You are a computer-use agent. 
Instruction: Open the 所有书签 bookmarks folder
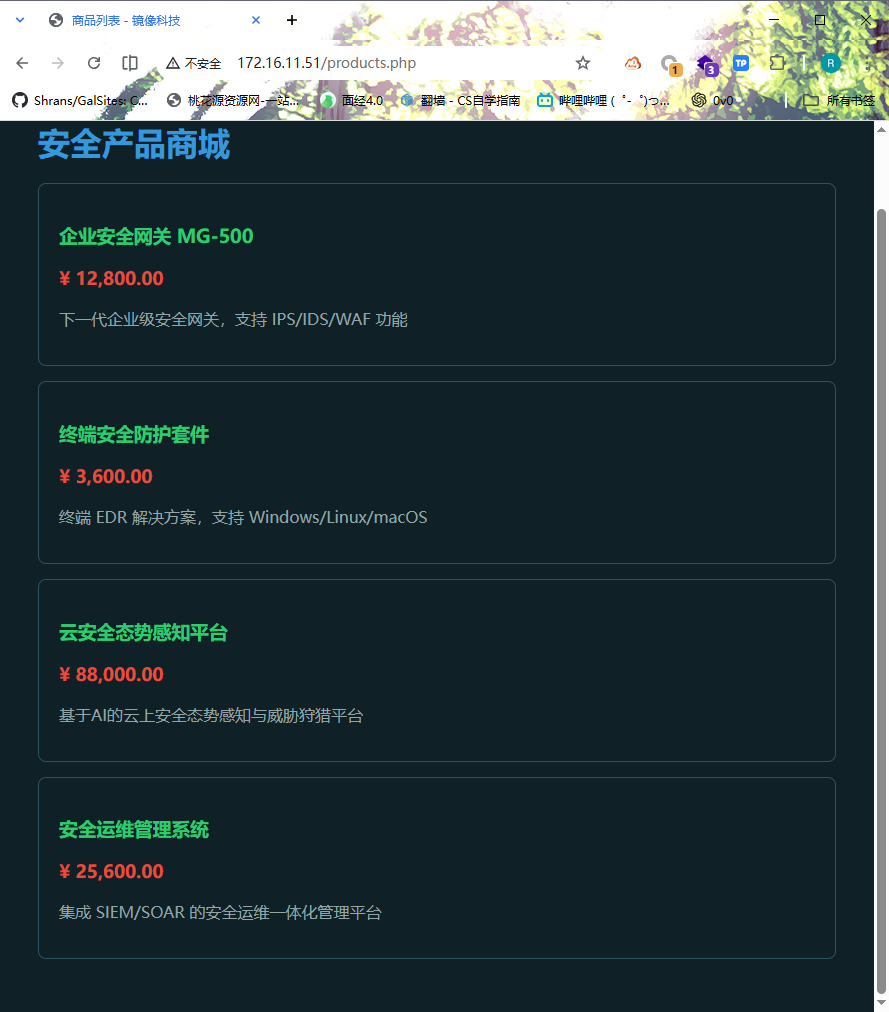point(839,100)
